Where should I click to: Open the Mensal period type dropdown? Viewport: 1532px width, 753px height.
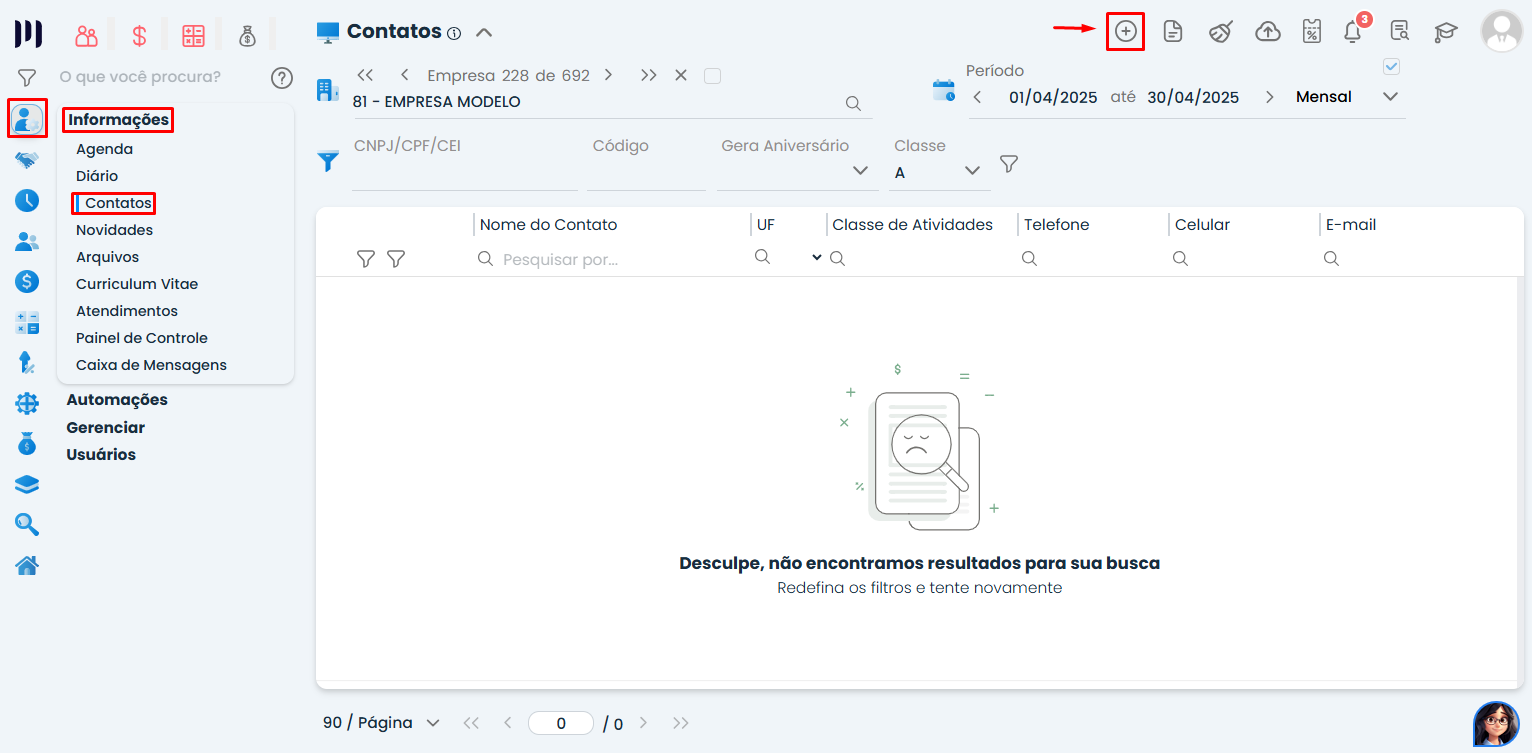[1390, 97]
